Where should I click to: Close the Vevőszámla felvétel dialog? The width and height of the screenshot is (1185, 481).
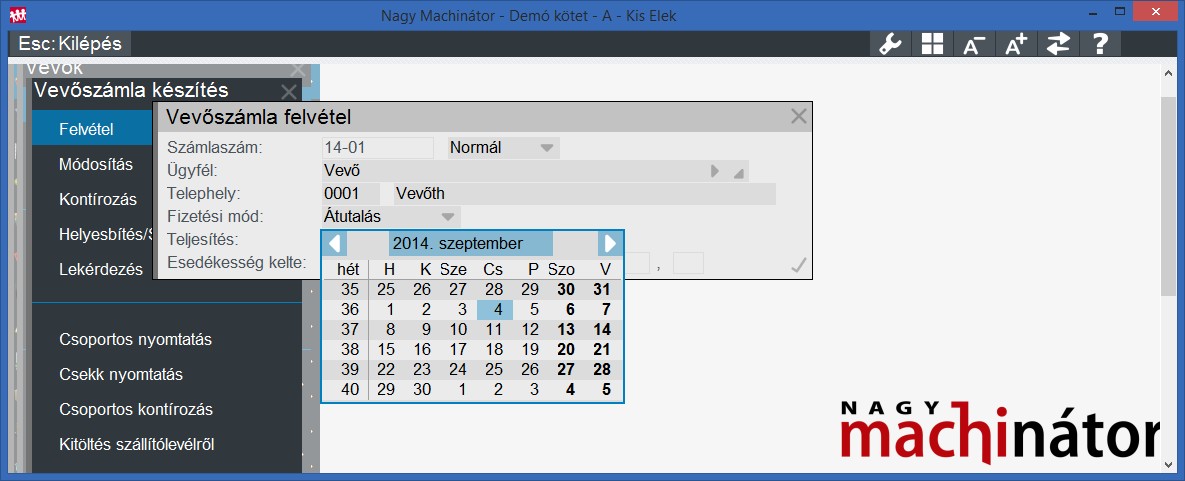[798, 116]
